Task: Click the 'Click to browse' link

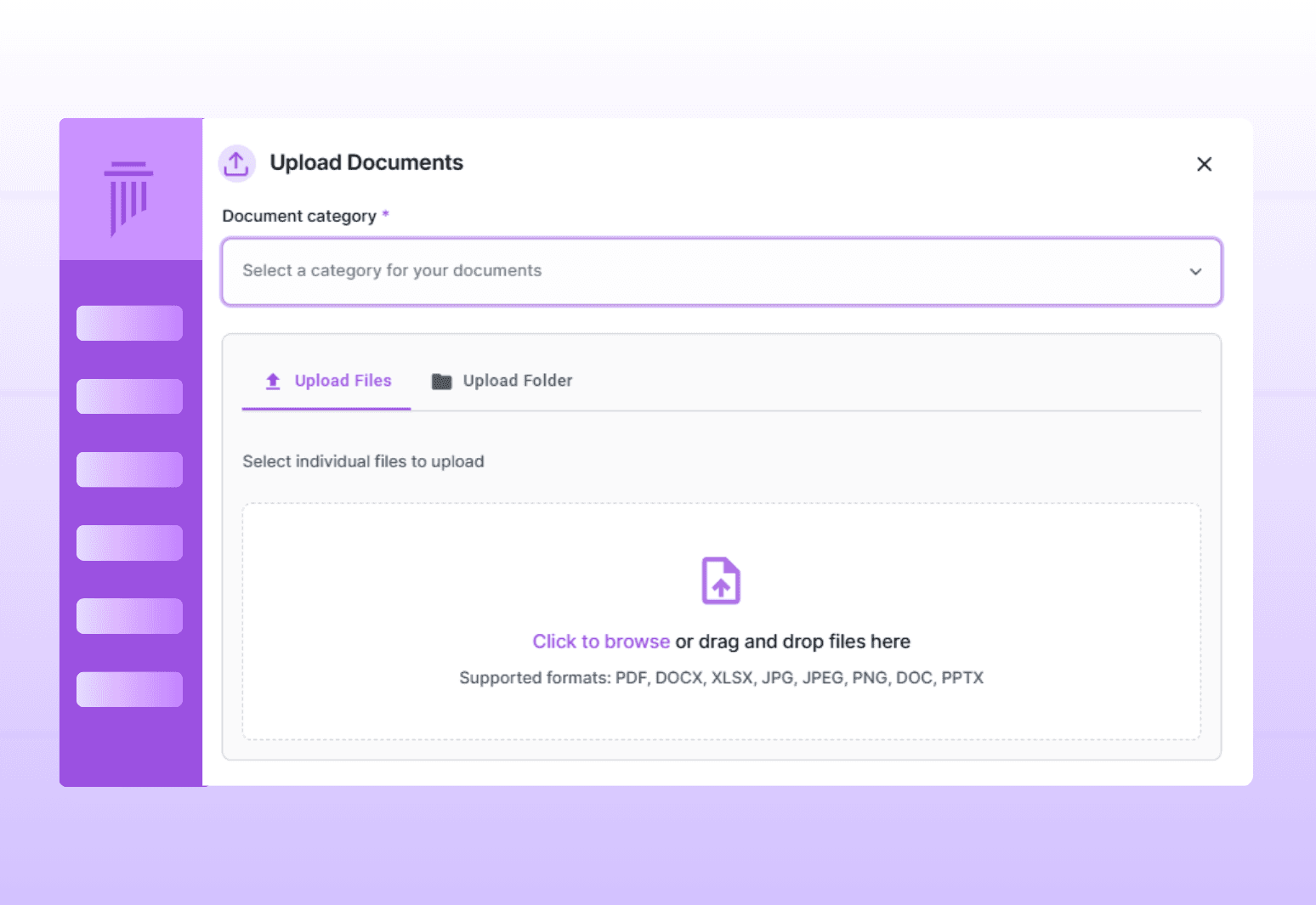Action: click(601, 642)
